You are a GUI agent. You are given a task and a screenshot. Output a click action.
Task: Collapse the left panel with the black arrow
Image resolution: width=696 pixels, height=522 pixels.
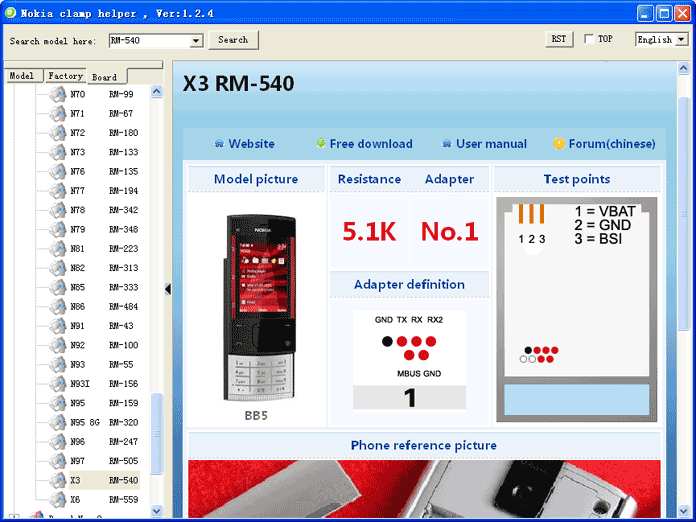pos(168,289)
